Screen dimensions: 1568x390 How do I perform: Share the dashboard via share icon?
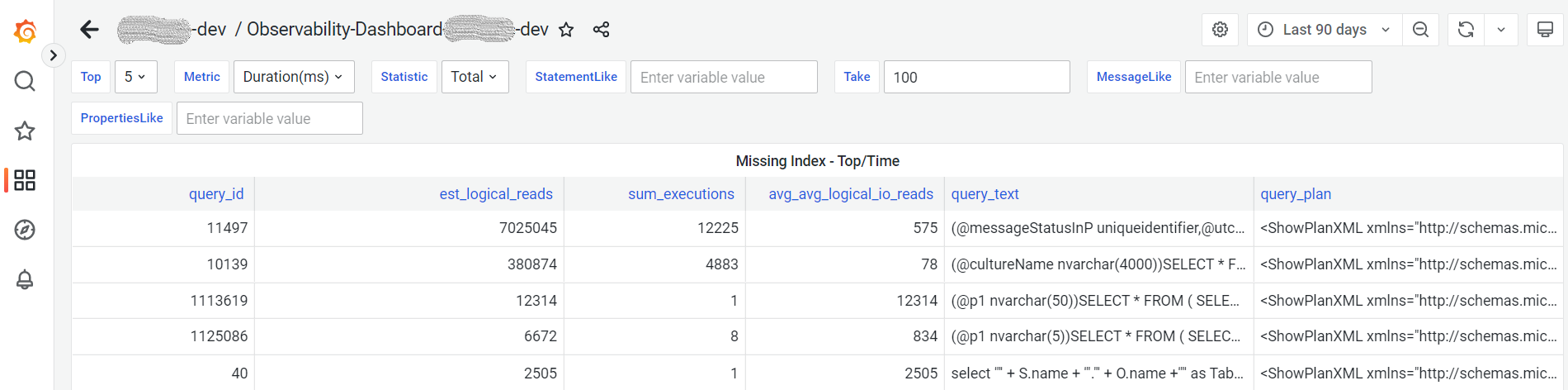pyautogui.click(x=601, y=30)
